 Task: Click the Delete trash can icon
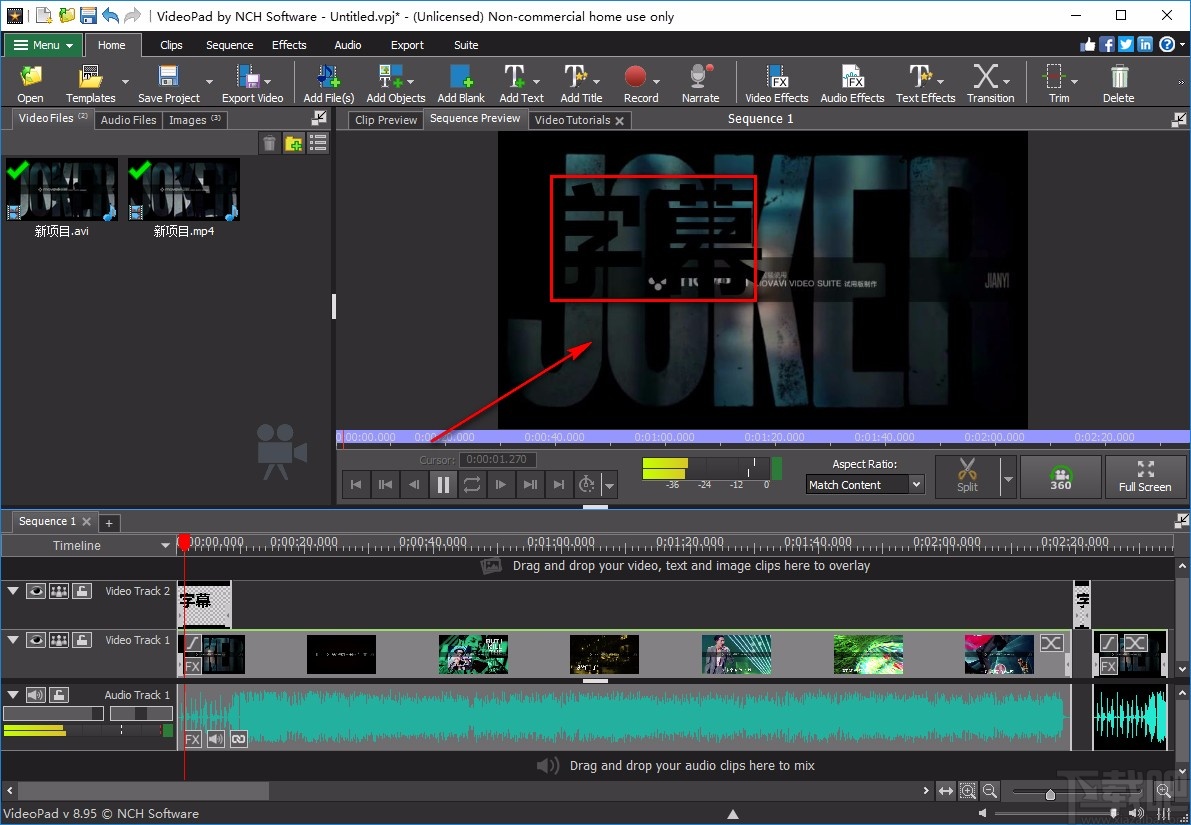coord(1118,83)
